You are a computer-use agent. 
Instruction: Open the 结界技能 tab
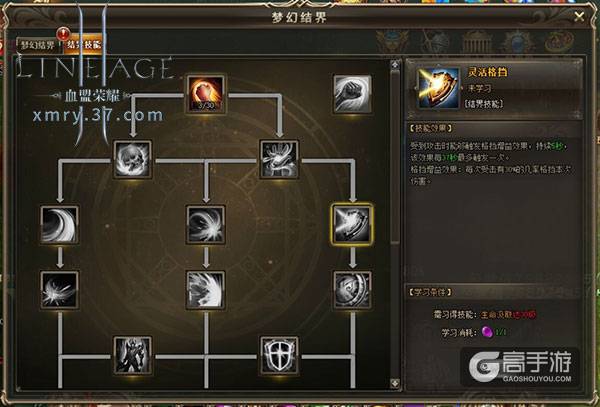(x=84, y=45)
